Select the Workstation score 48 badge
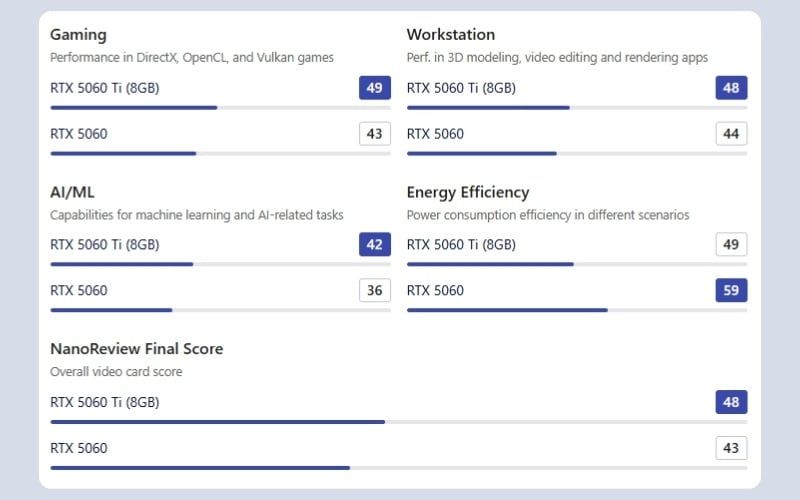This screenshot has width=800, height=500. (x=731, y=88)
